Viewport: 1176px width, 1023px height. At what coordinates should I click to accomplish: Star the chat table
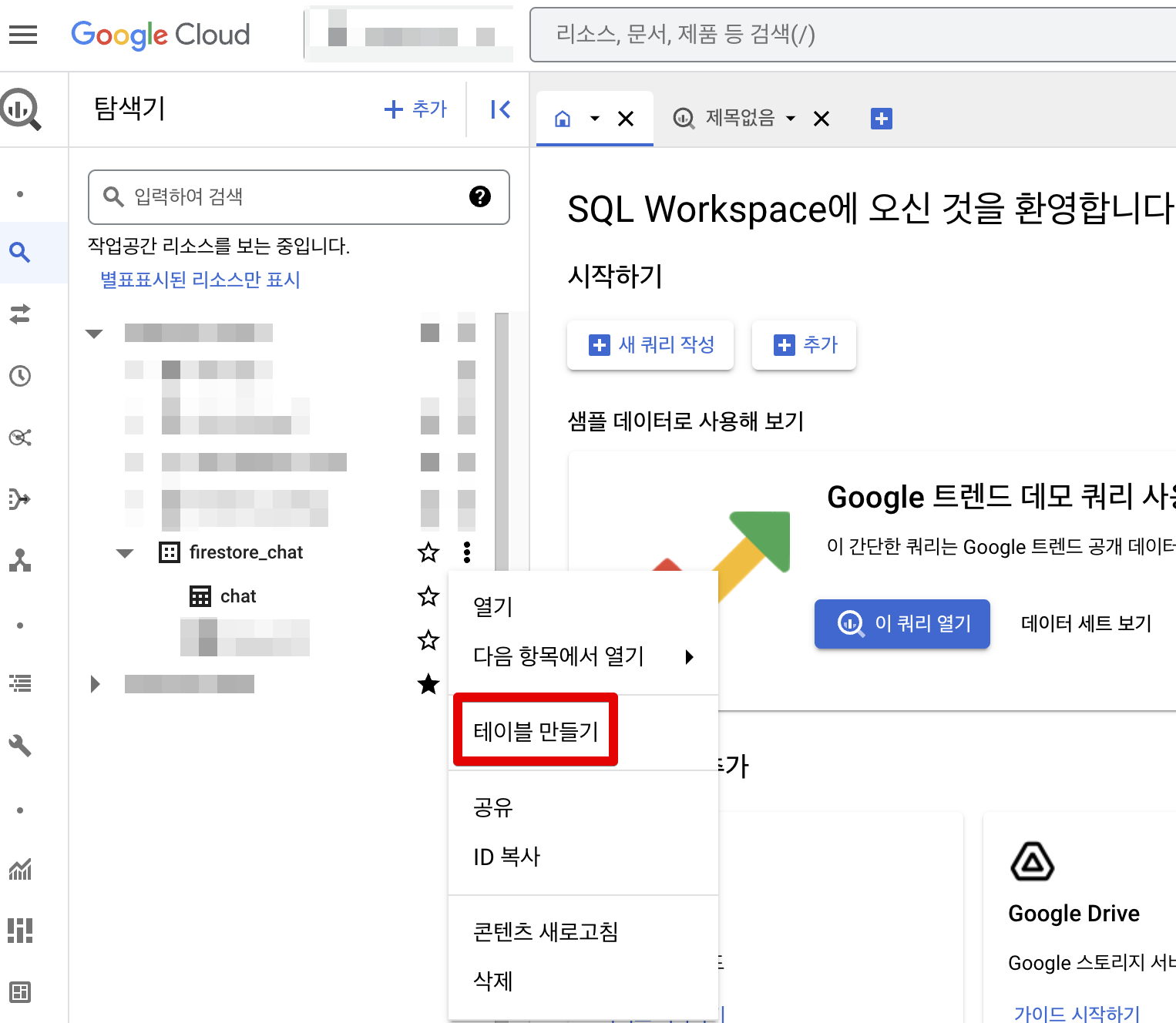[x=428, y=596]
